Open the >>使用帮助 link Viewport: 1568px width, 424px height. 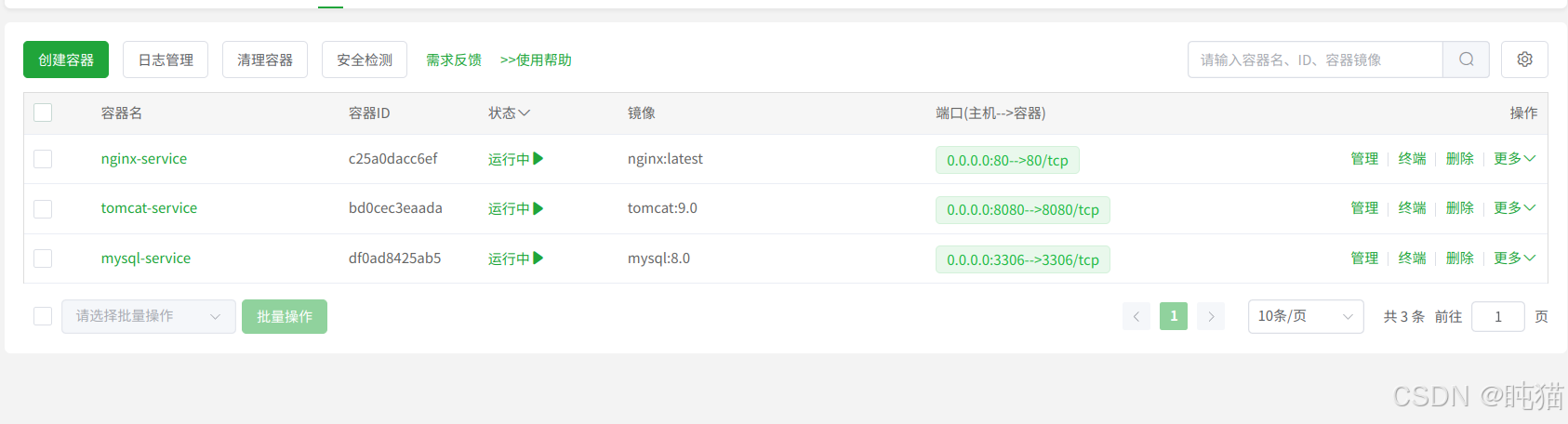(536, 60)
